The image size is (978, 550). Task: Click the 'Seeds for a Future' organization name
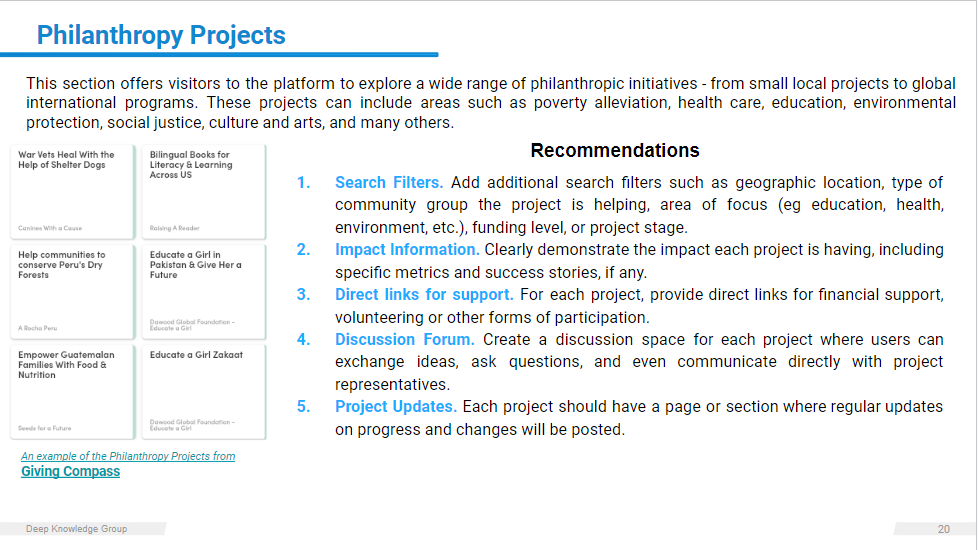44,428
